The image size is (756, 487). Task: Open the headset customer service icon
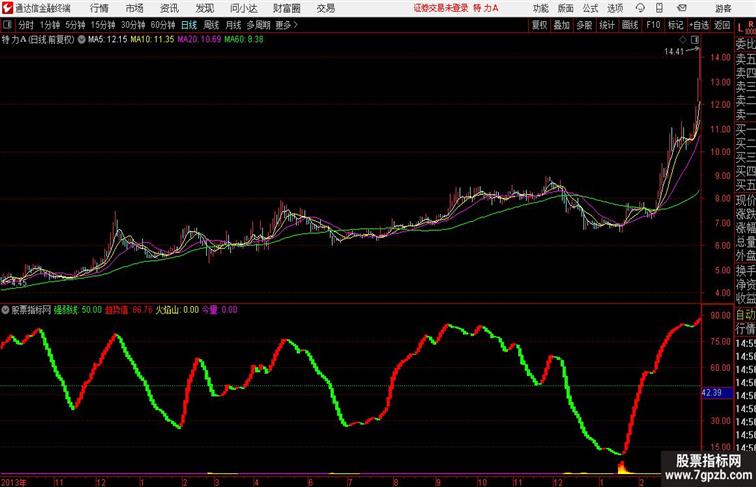point(640,8)
